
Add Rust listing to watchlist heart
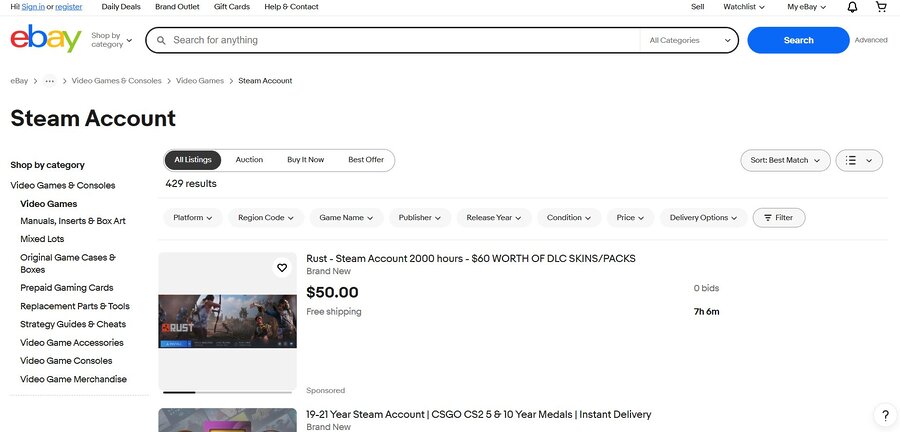click(x=282, y=268)
